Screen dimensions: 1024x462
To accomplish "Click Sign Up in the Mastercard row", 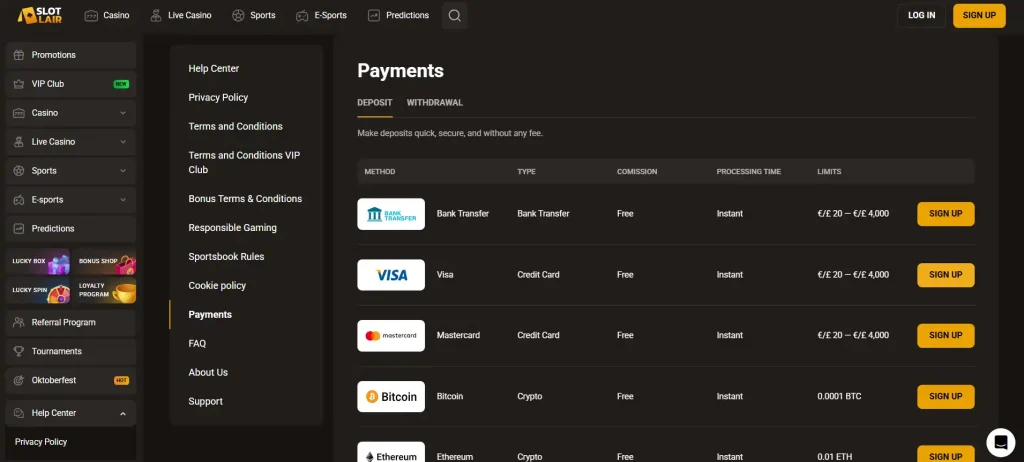I will pos(946,335).
